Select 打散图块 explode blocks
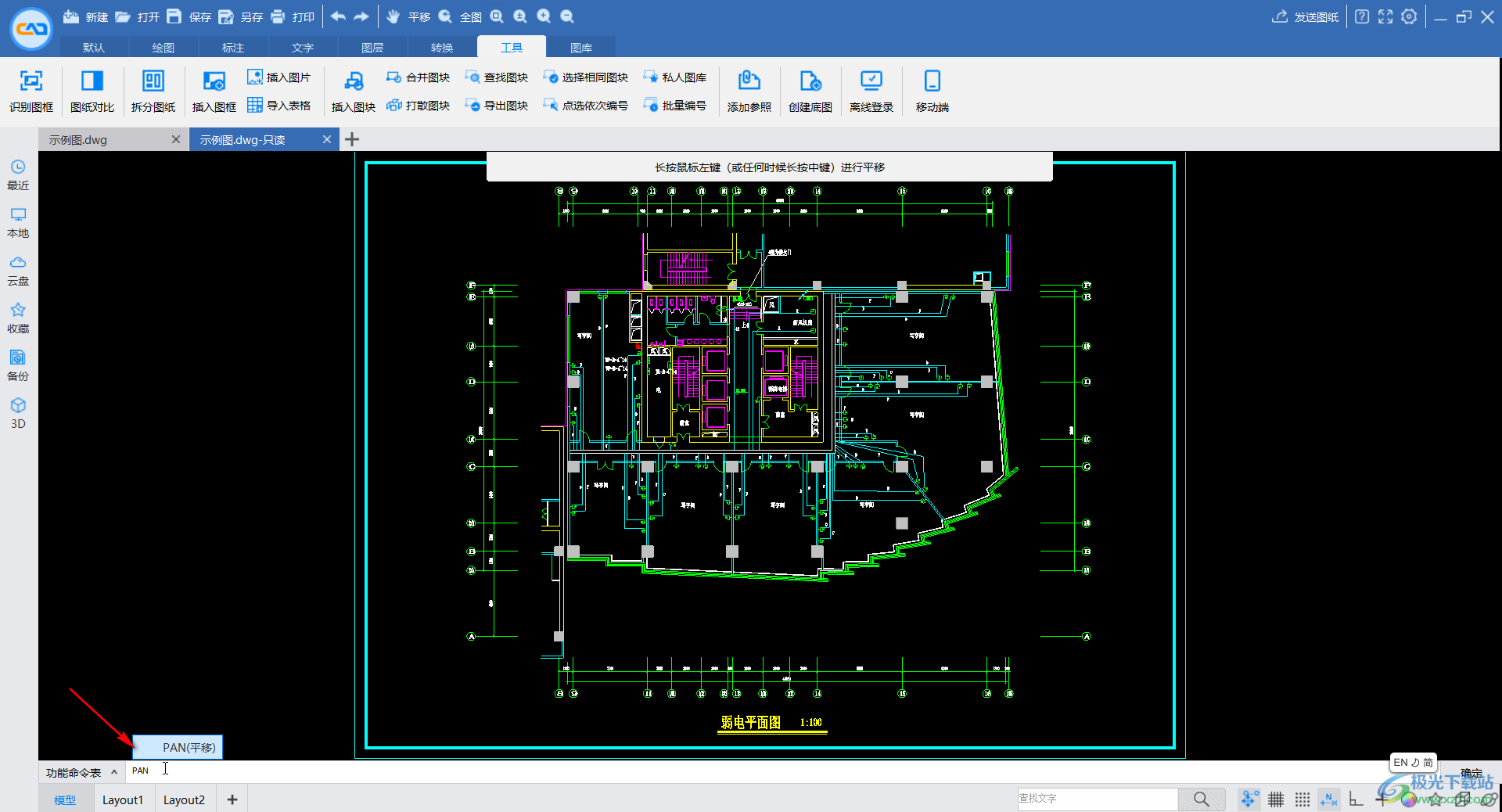Screen dimensions: 1502x812 point(419,106)
